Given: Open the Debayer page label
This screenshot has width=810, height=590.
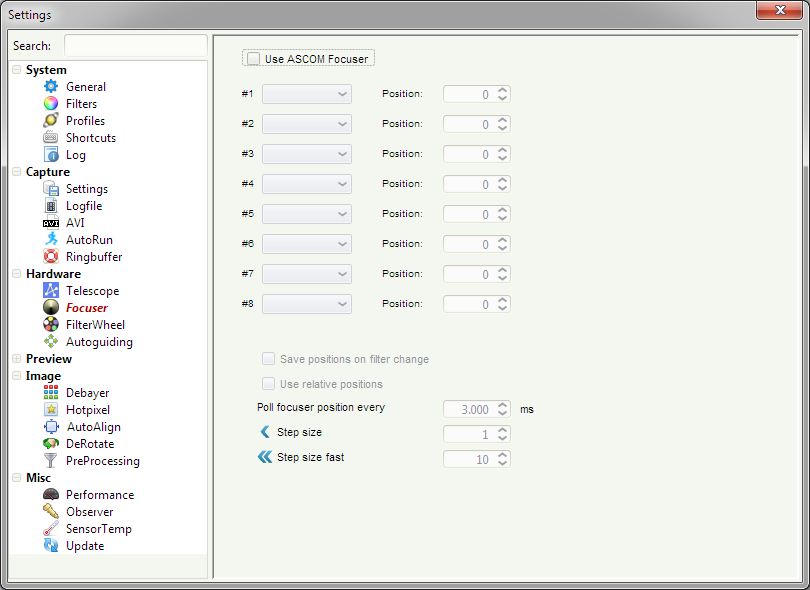Looking at the screenshot, I should 88,393.
